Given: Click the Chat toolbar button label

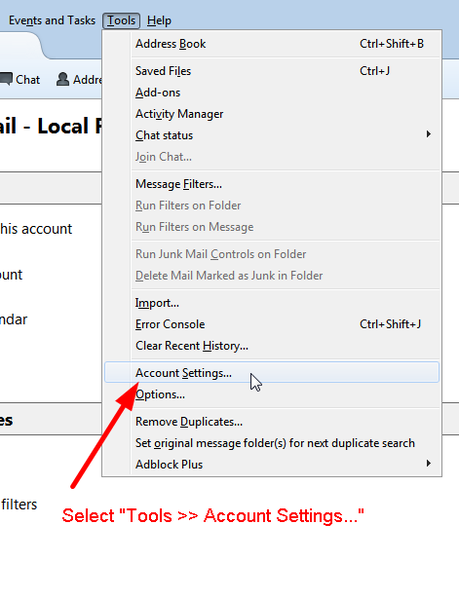Looking at the screenshot, I should pos(27,79).
